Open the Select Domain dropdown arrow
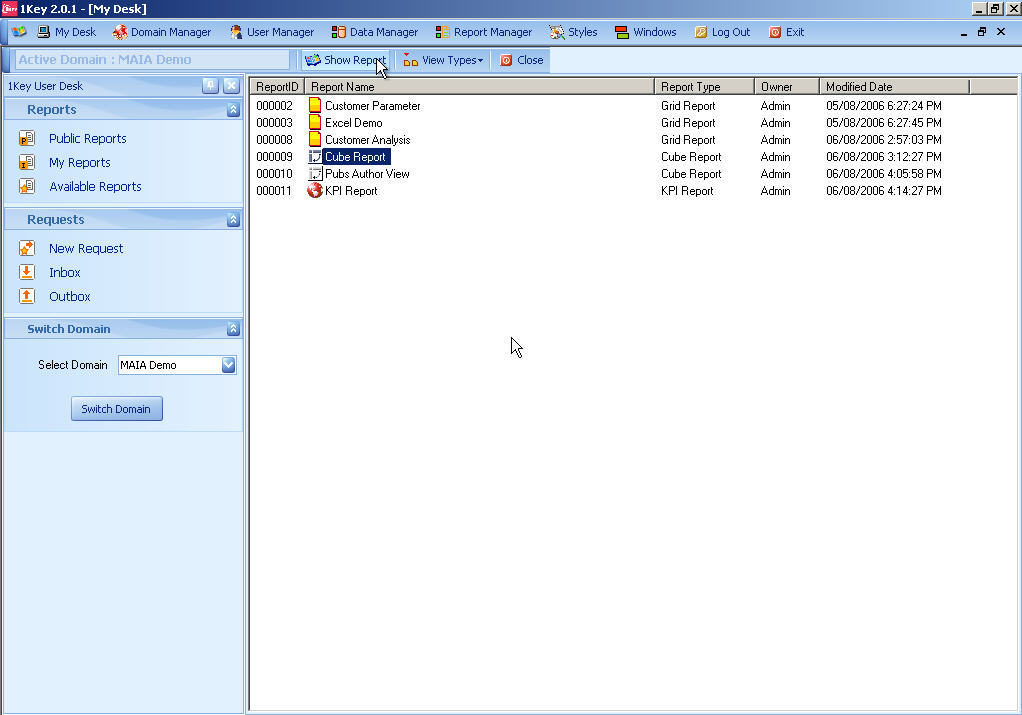This screenshot has height=715, width=1022. tap(228, 365)
